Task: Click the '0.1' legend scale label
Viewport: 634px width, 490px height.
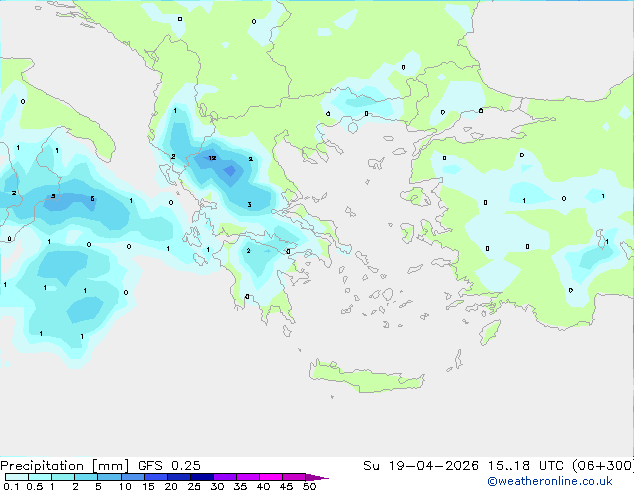Action: coord(11,486)
